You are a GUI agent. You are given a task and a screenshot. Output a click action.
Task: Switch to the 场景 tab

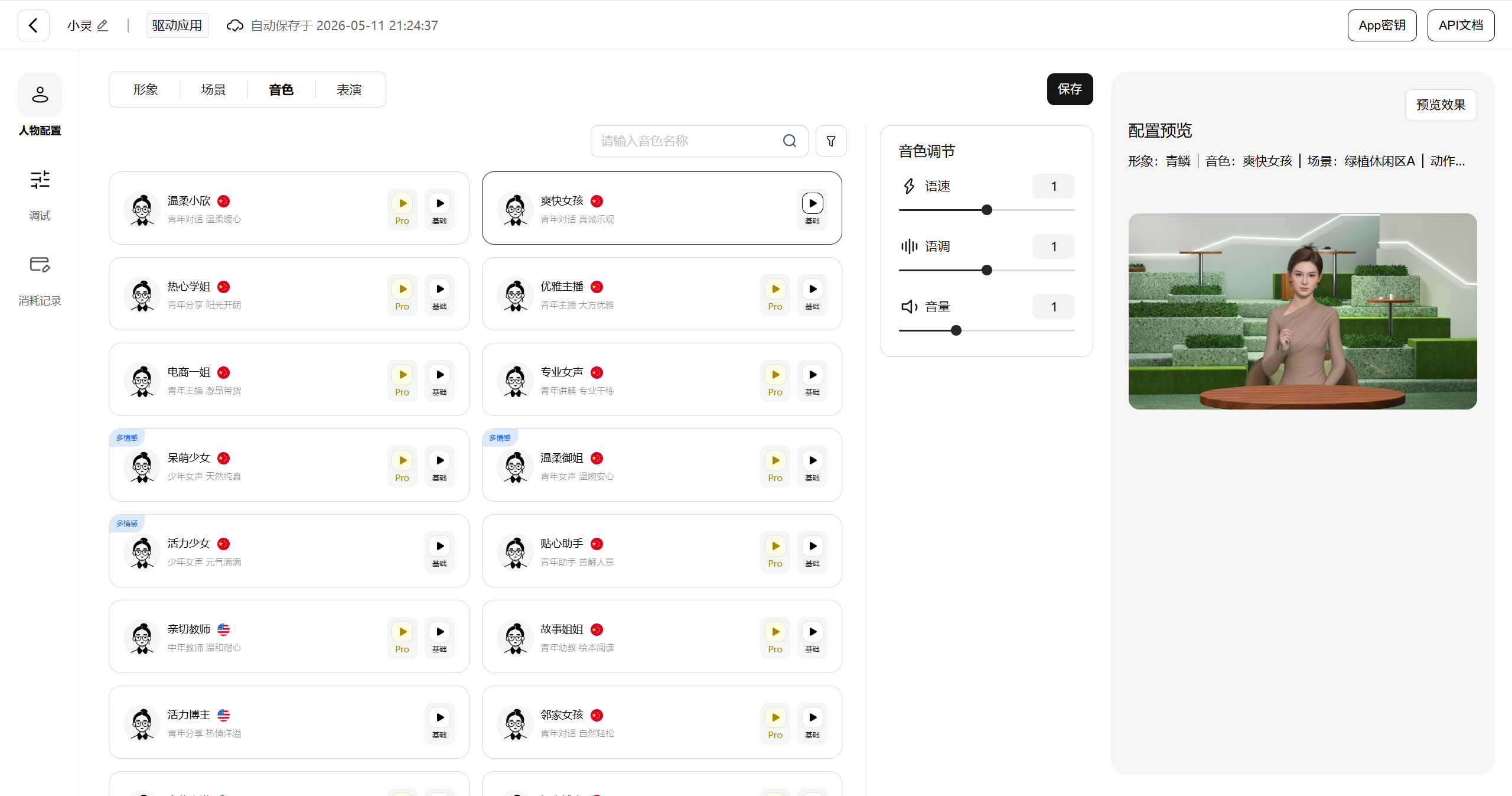tap(213, 90)
